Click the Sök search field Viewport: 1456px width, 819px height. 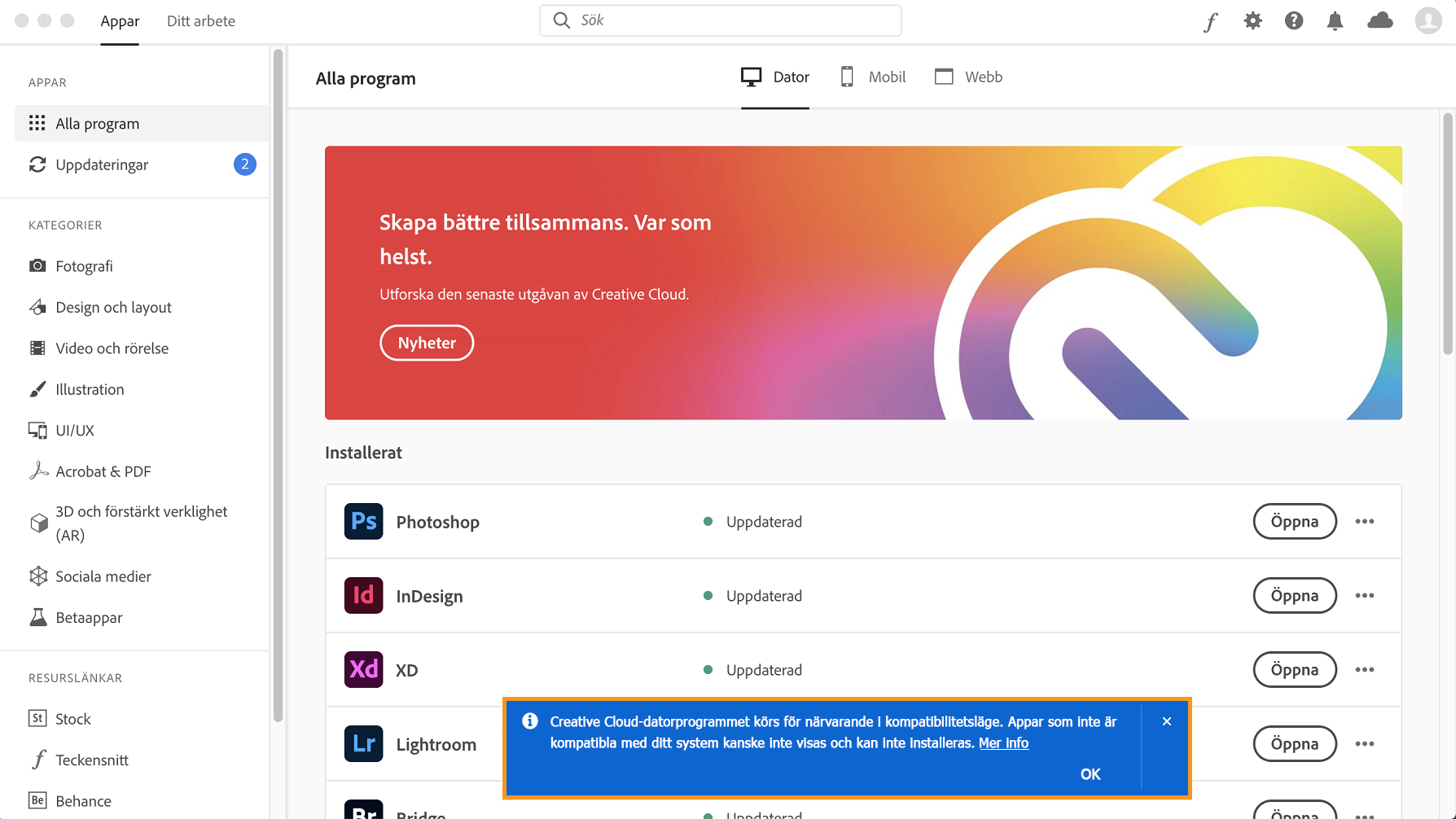tap(720, 20)
